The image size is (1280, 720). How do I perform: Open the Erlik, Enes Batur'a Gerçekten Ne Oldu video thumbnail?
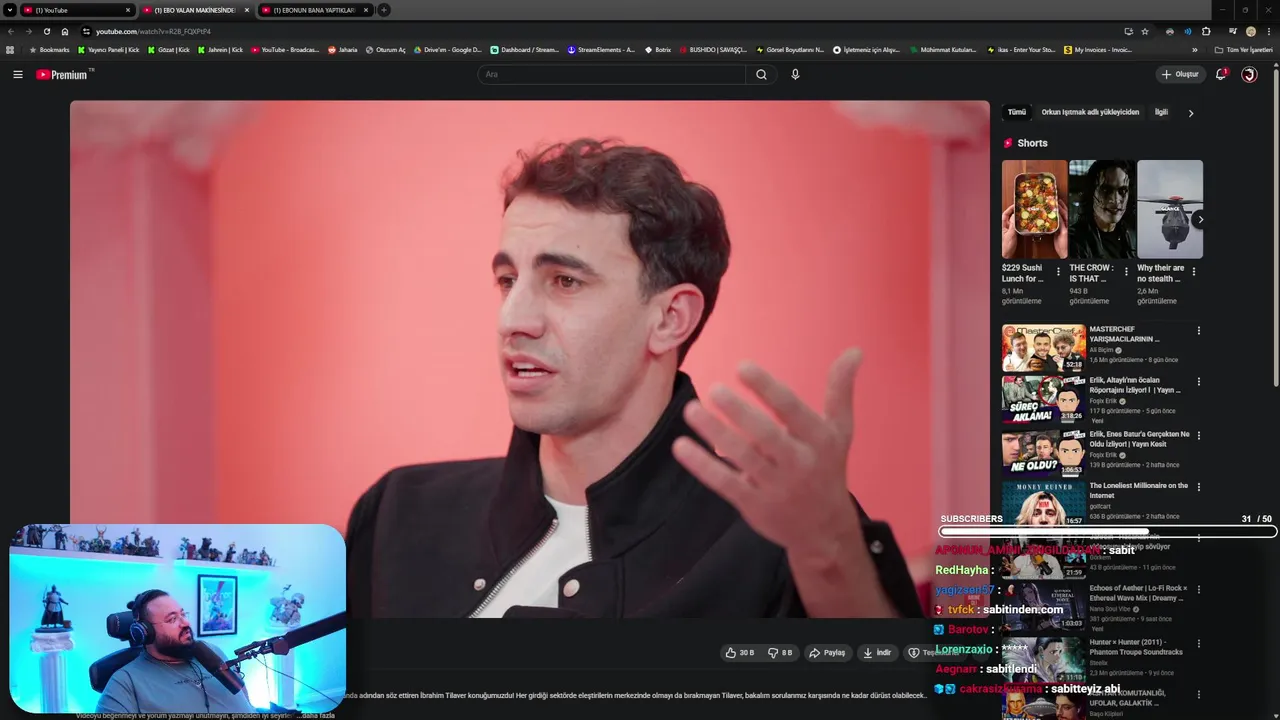tap(1044, 453)
